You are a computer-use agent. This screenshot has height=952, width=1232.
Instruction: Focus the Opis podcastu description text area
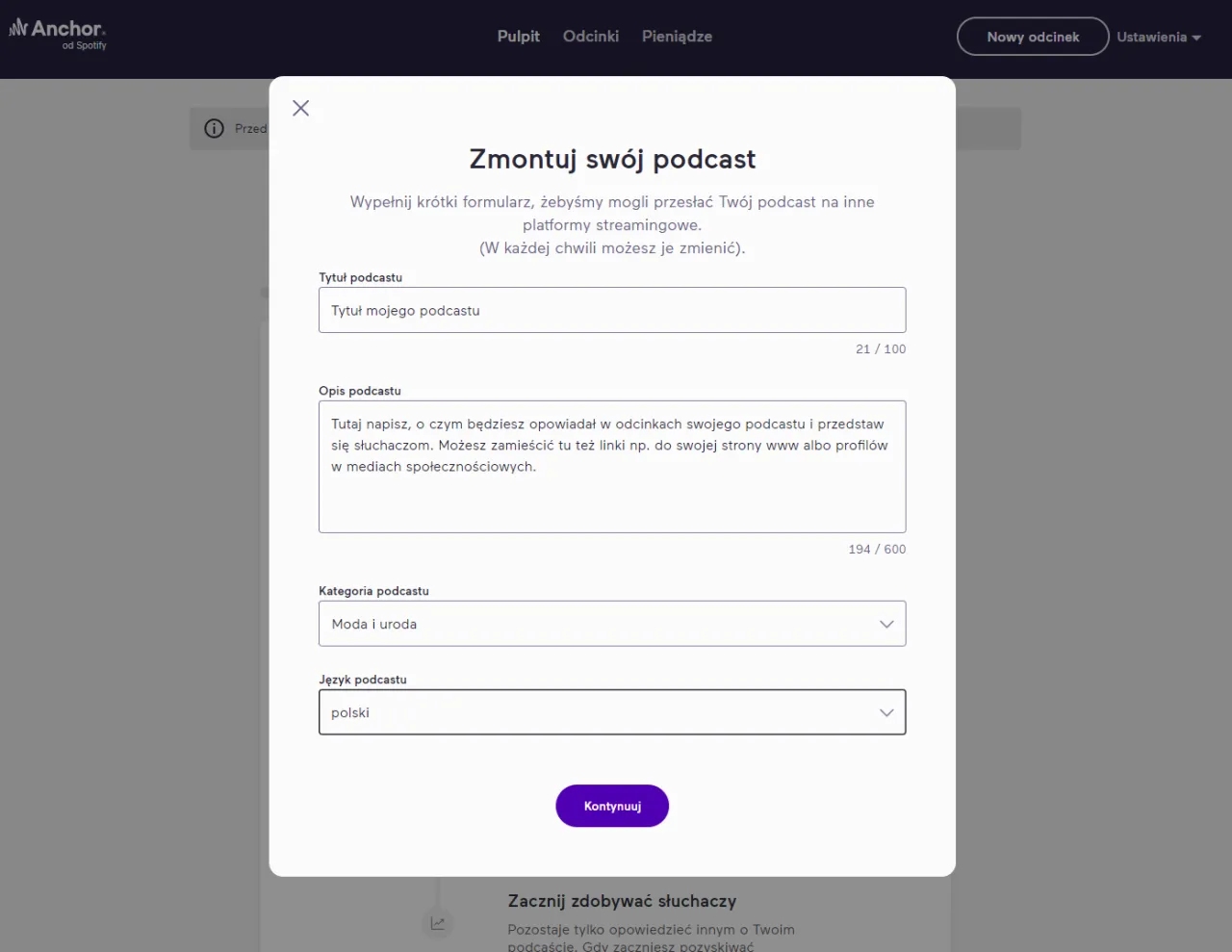[612, 467]
